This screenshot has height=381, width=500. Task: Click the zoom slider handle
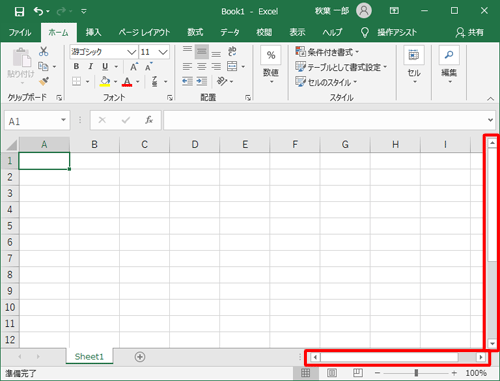(x=416, y=373)
